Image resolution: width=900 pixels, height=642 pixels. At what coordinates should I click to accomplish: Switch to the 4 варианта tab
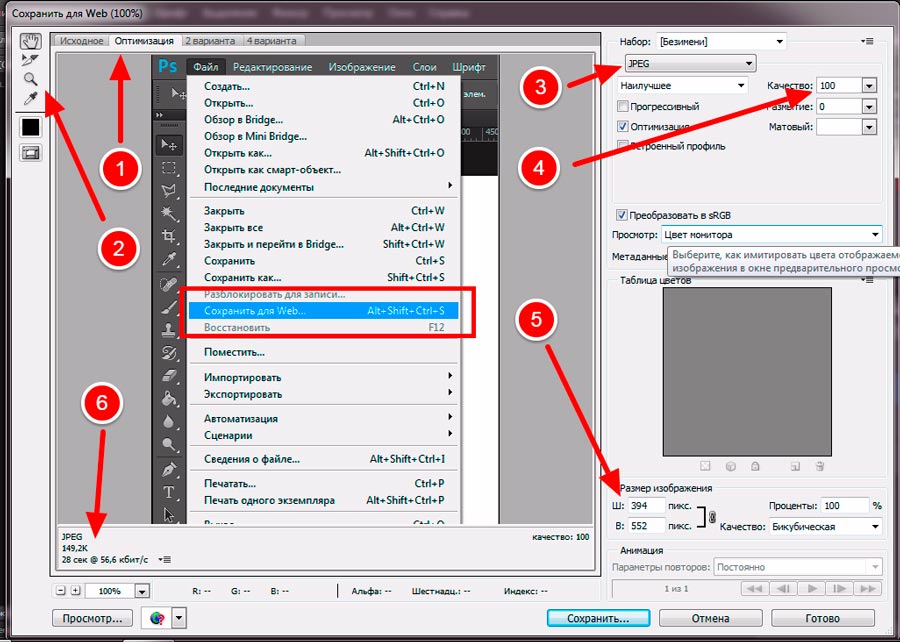271,41
